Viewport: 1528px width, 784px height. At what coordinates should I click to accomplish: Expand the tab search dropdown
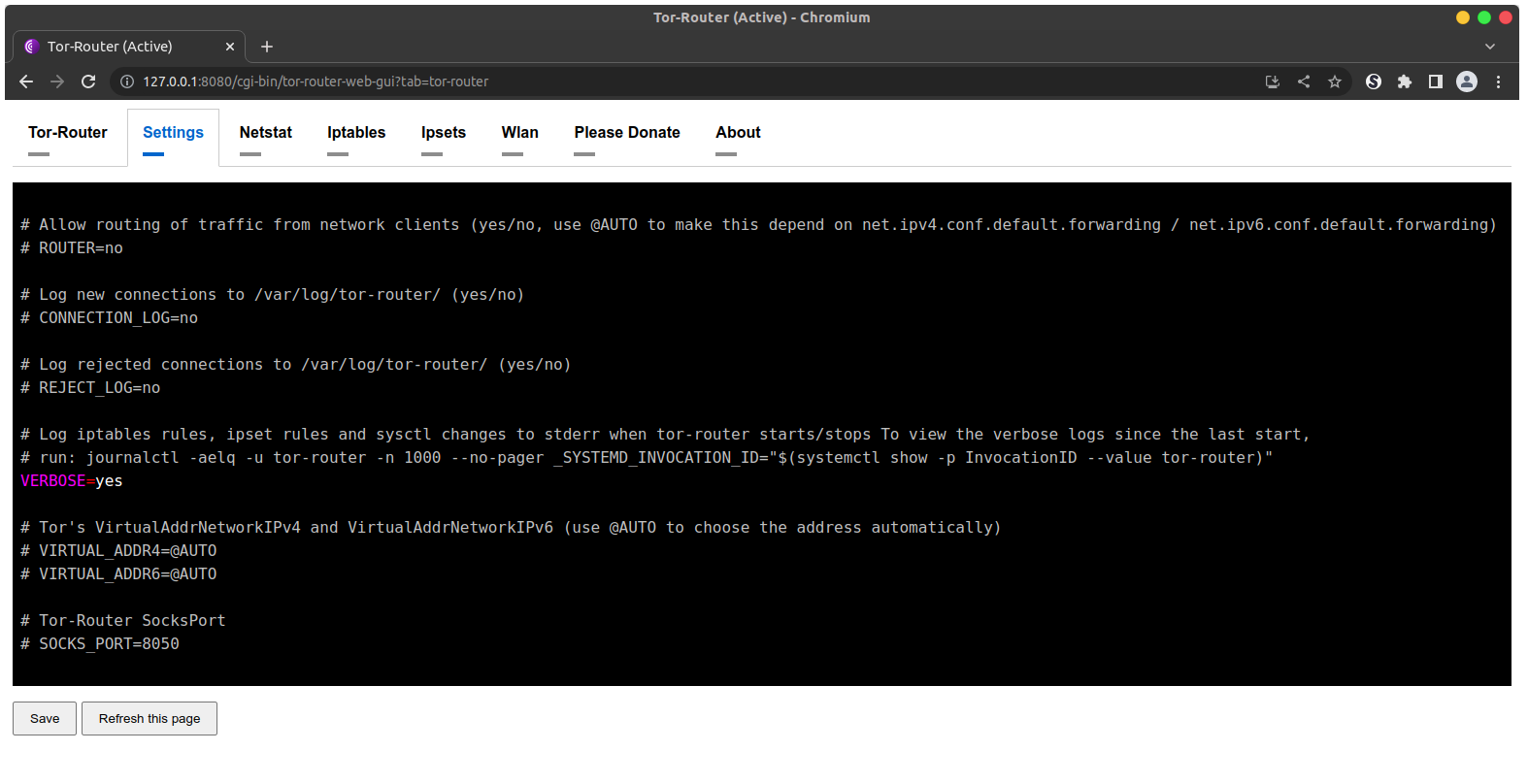1490,47
